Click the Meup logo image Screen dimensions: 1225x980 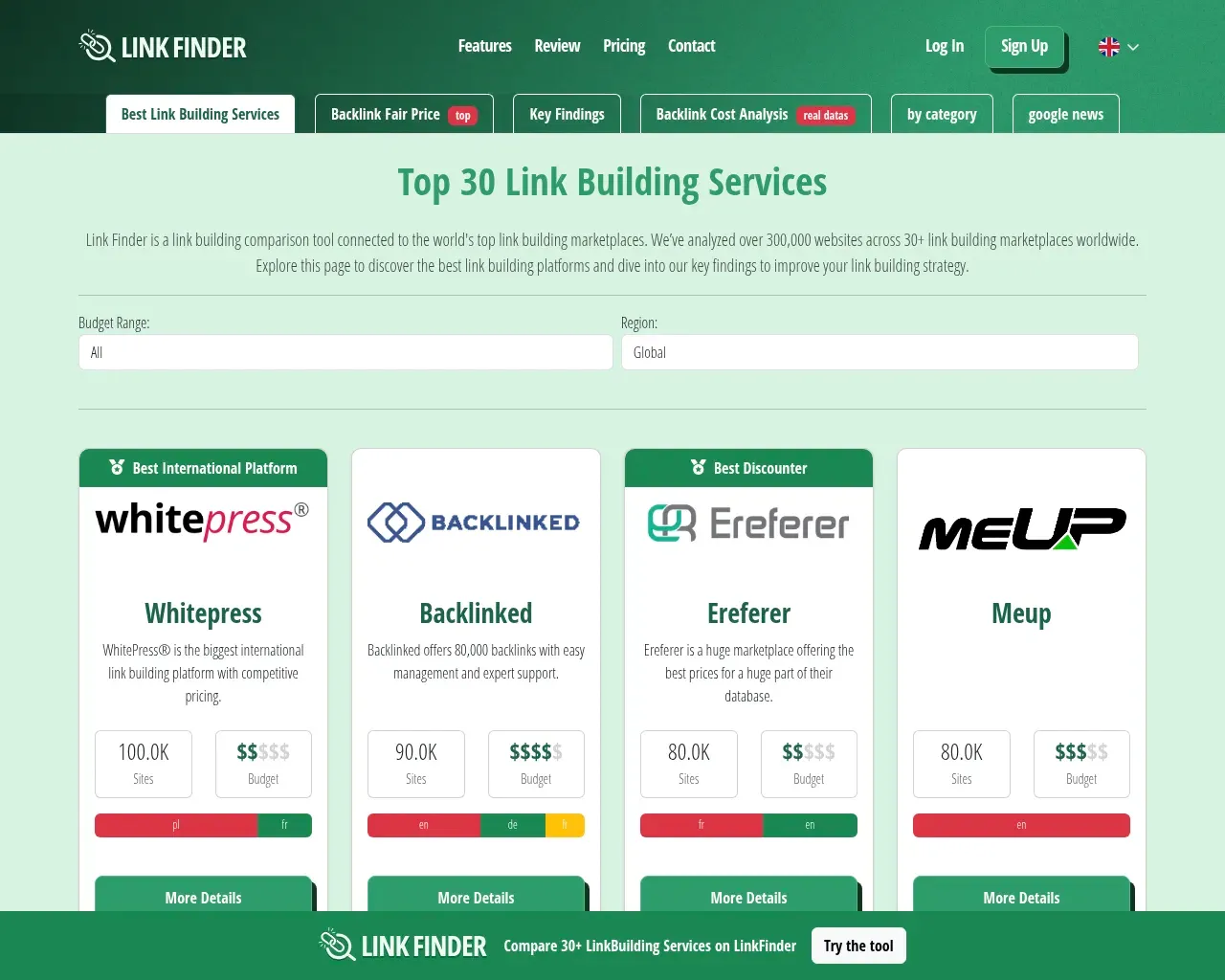coord(1022,529)
